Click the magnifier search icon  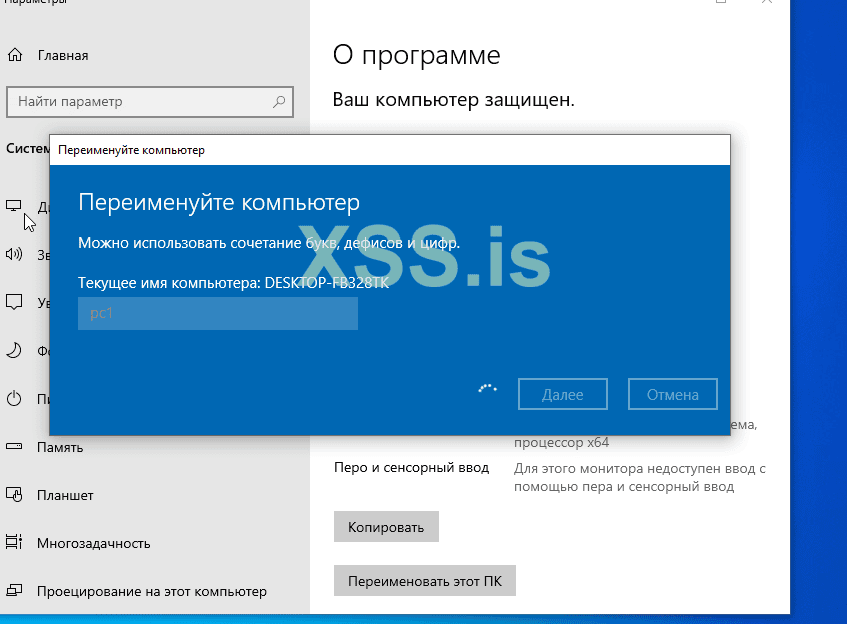pyautogui.click(x=279, y=102)
